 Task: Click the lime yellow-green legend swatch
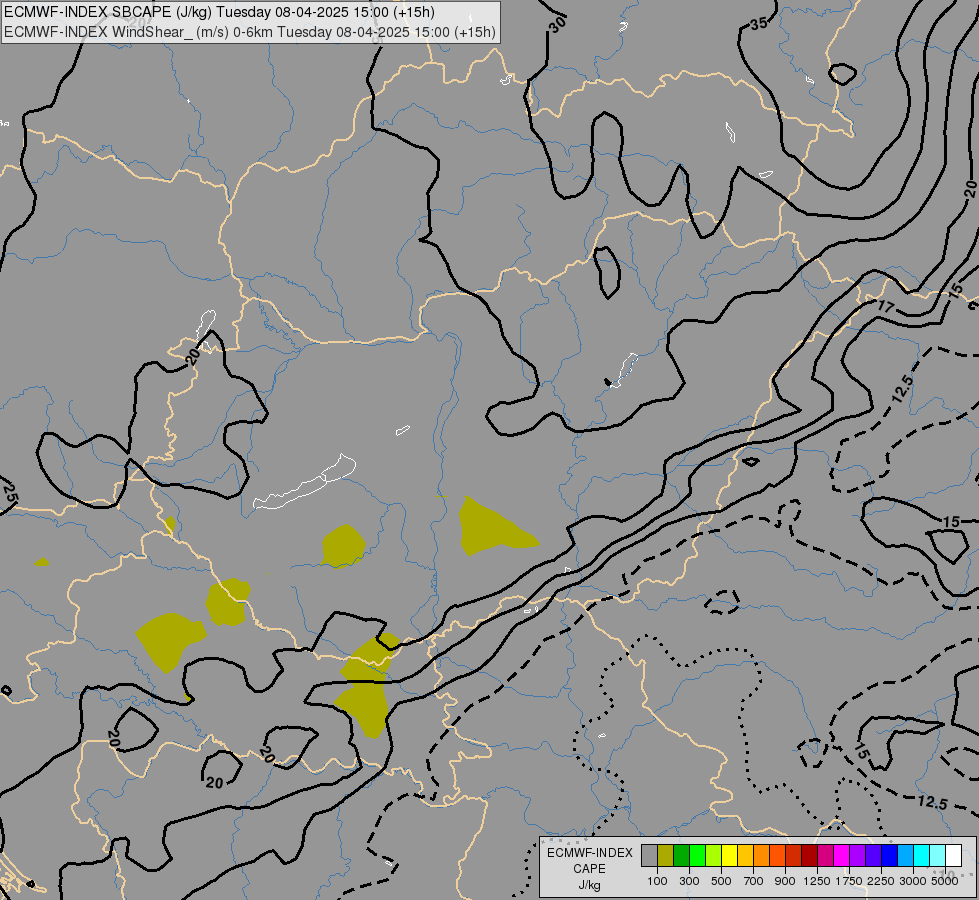(714, 855)
